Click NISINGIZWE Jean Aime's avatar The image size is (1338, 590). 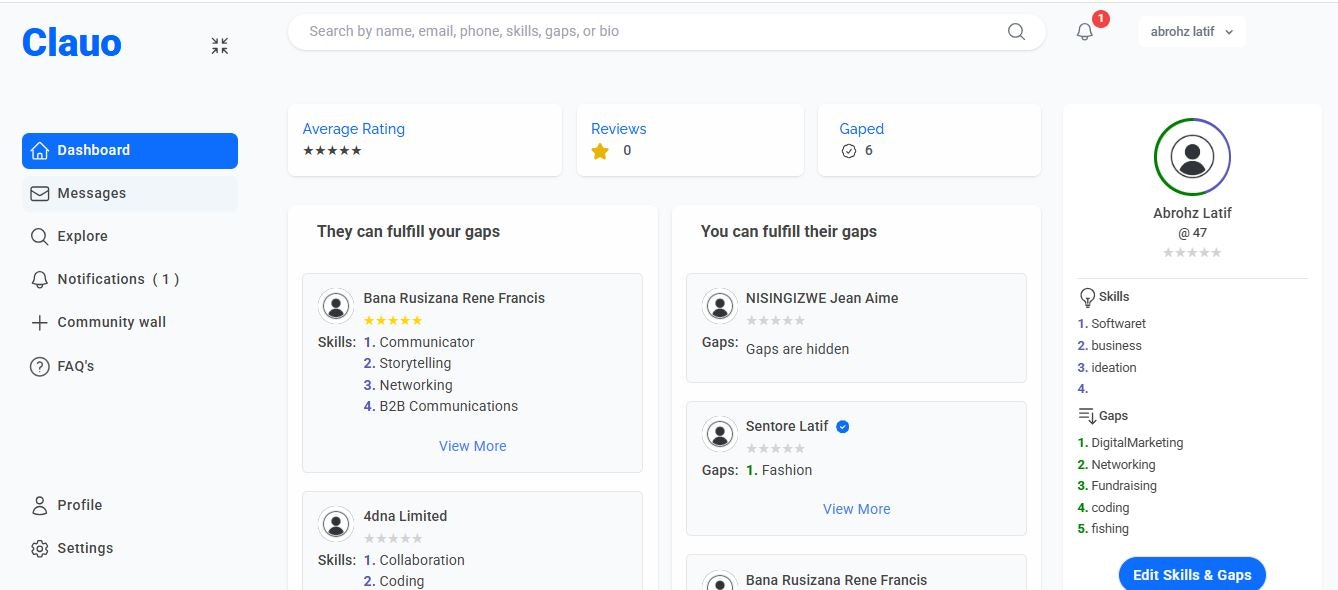720,306
